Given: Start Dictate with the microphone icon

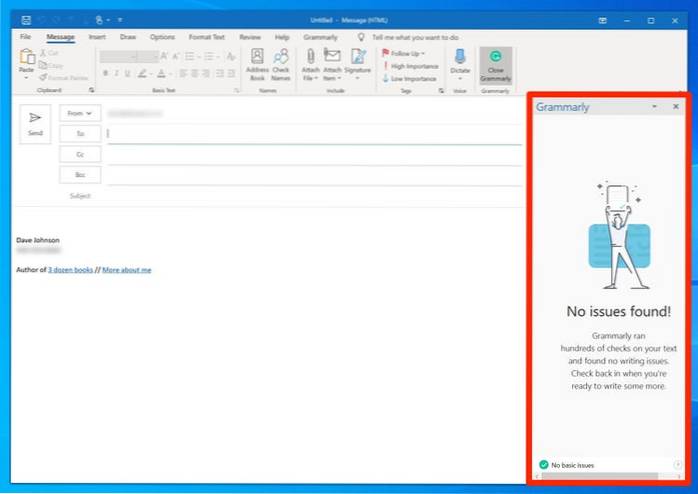Looking at the screenshot, I should click(460, 59).
